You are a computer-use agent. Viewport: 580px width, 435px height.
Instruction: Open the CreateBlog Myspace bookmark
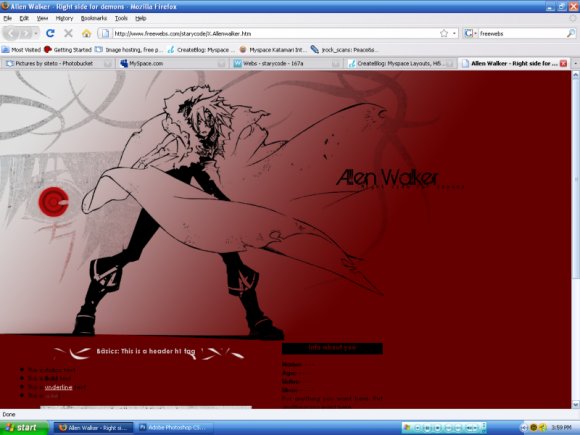coord(201,50)
